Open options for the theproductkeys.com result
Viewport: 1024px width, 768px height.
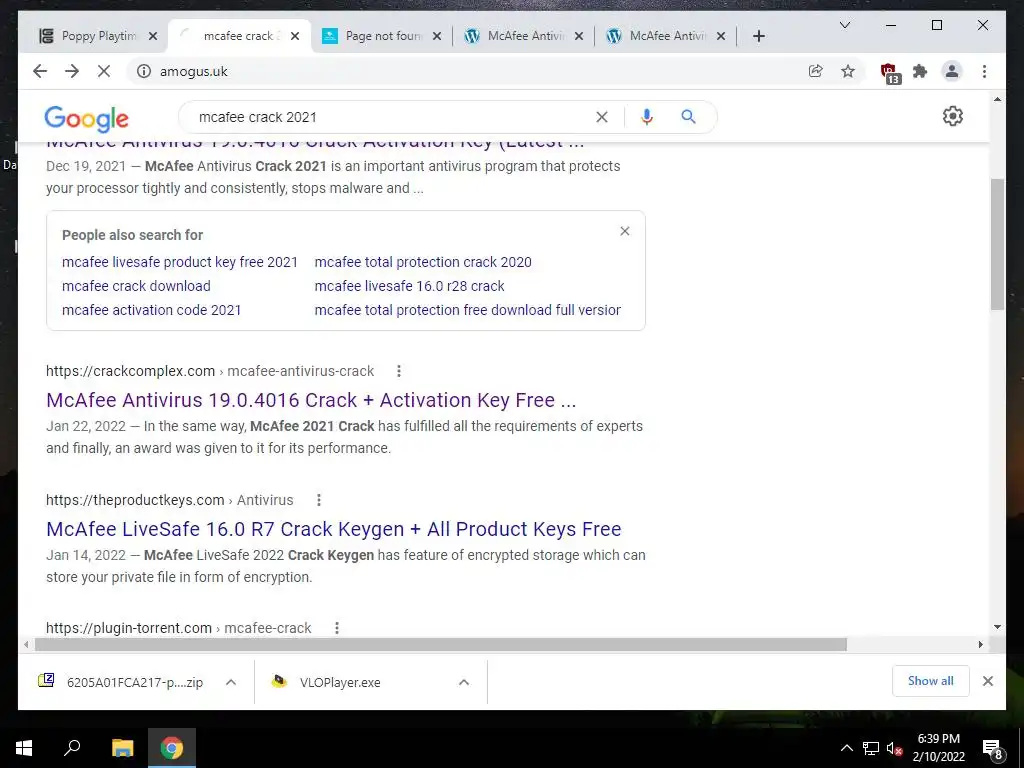tap(319, 500)
